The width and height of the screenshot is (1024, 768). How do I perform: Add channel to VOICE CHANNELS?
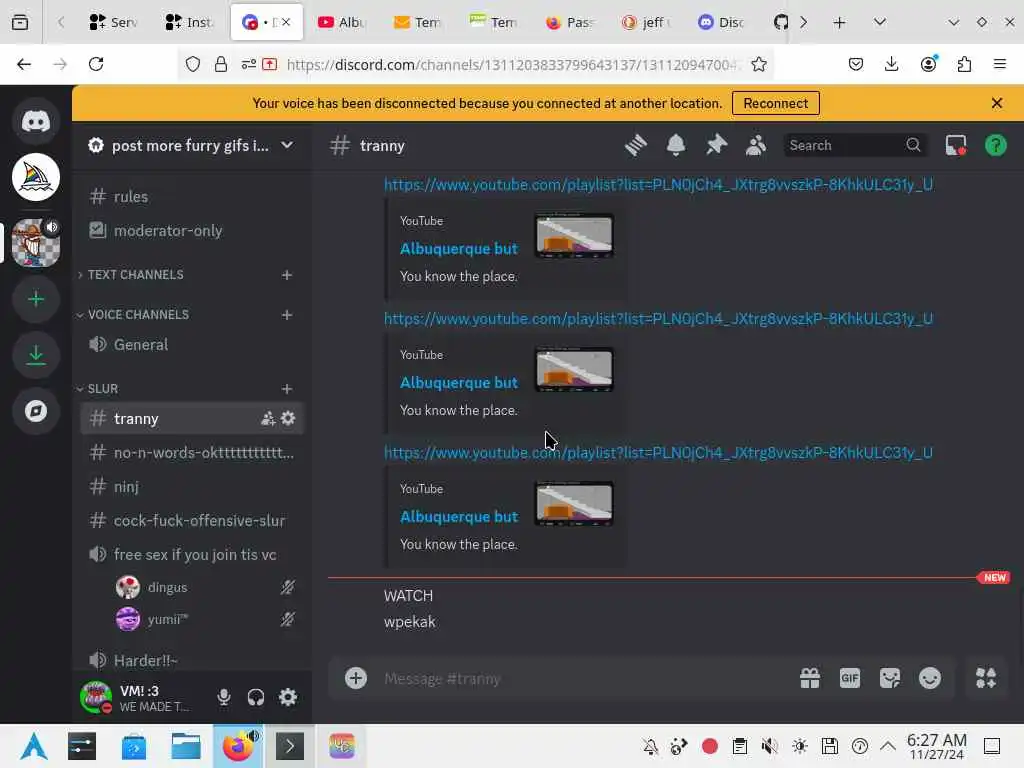tap(287, 315)
